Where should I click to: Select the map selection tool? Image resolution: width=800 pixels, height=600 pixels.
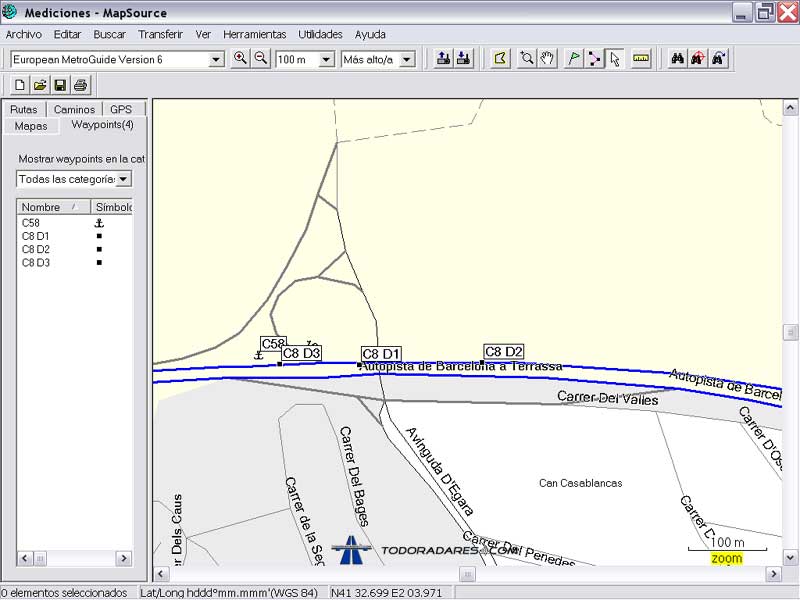point(500,59)
